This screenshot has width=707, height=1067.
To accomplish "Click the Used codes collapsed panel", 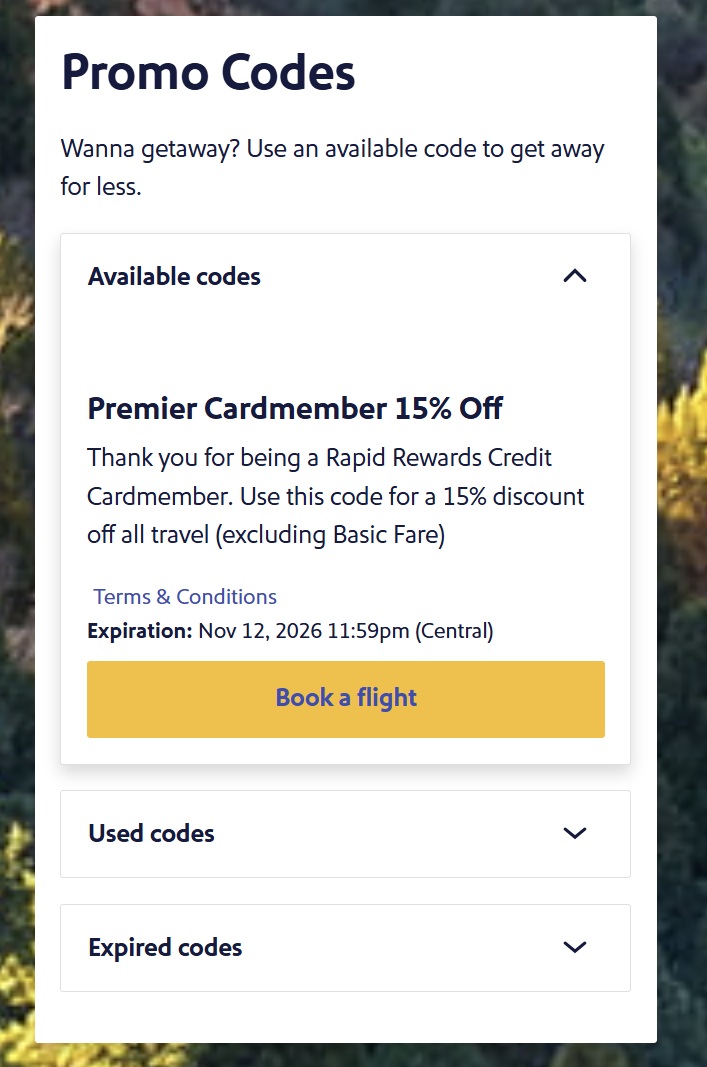I will (345, 833).
